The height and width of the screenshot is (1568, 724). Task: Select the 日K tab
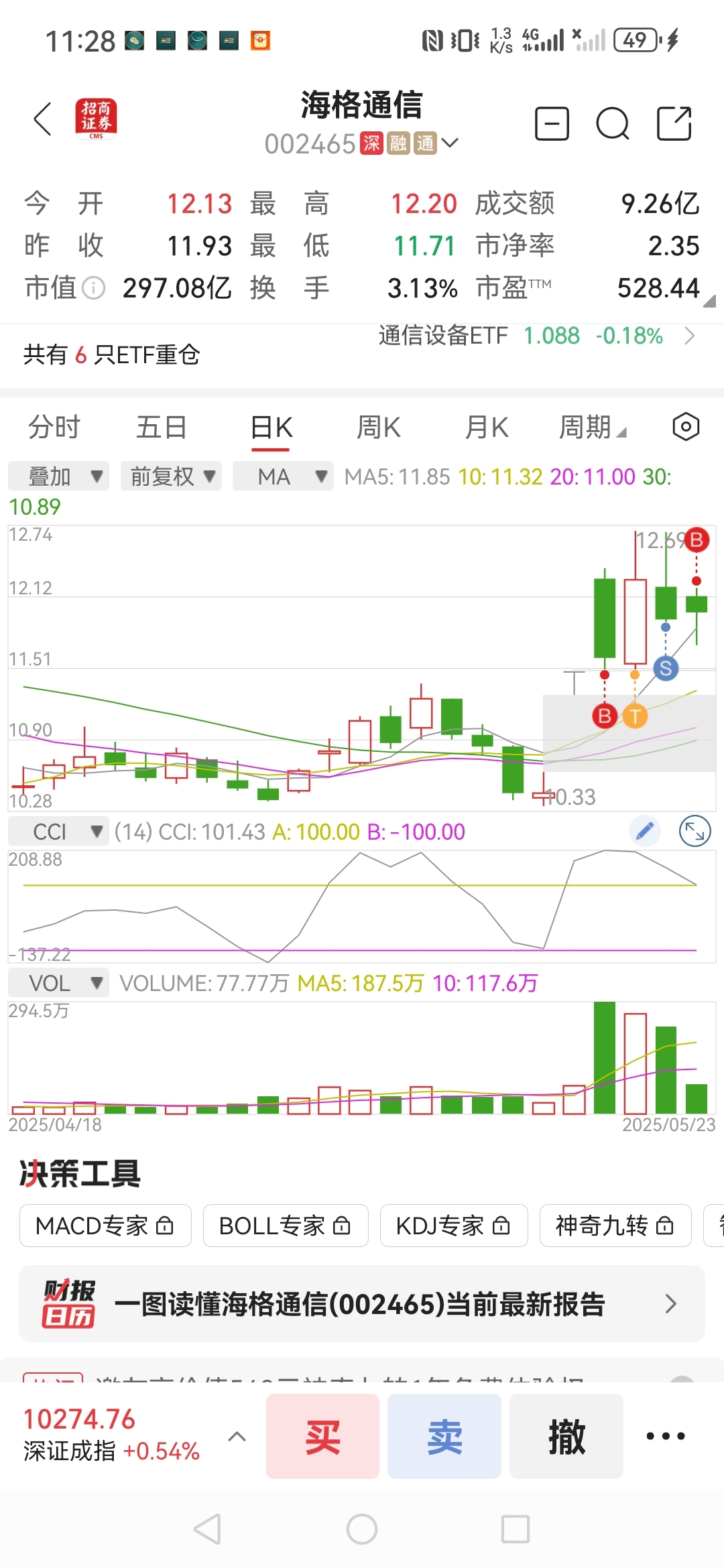(x=271, y=428)
